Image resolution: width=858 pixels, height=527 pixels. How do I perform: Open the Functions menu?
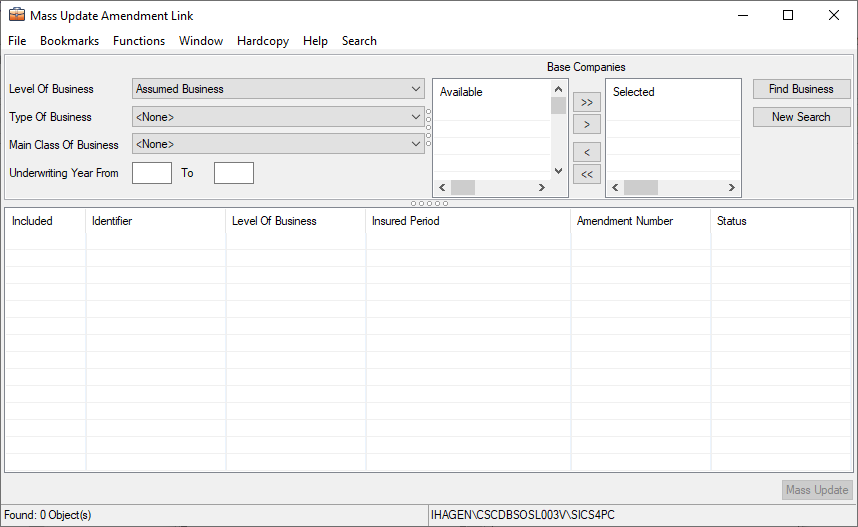coord(139,41)
